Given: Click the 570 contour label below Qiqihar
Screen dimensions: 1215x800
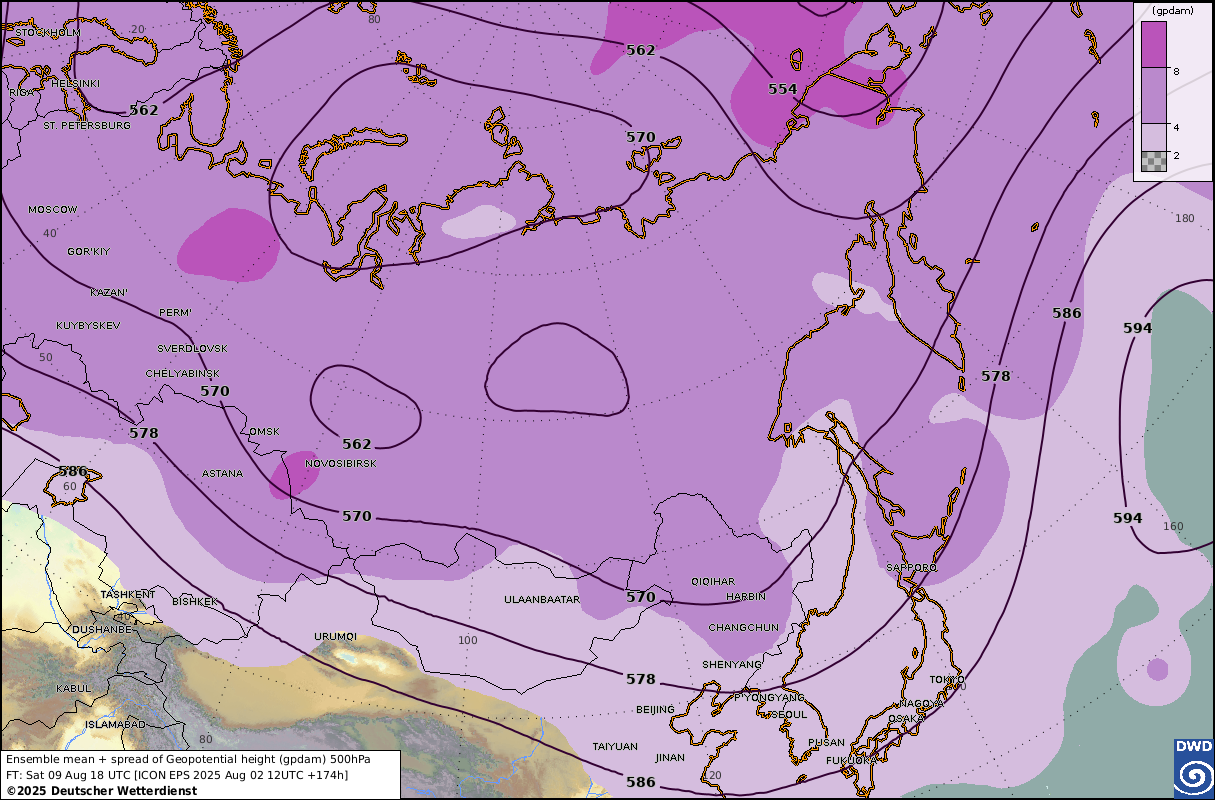Looking at the screenshot, I should (641, 597).
